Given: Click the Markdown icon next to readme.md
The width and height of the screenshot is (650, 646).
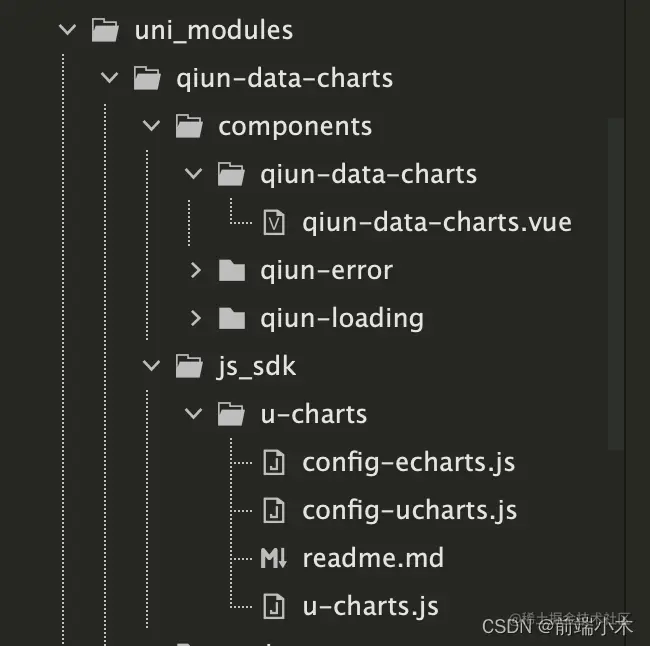Looking at the screenshot, I should (274, 558).
